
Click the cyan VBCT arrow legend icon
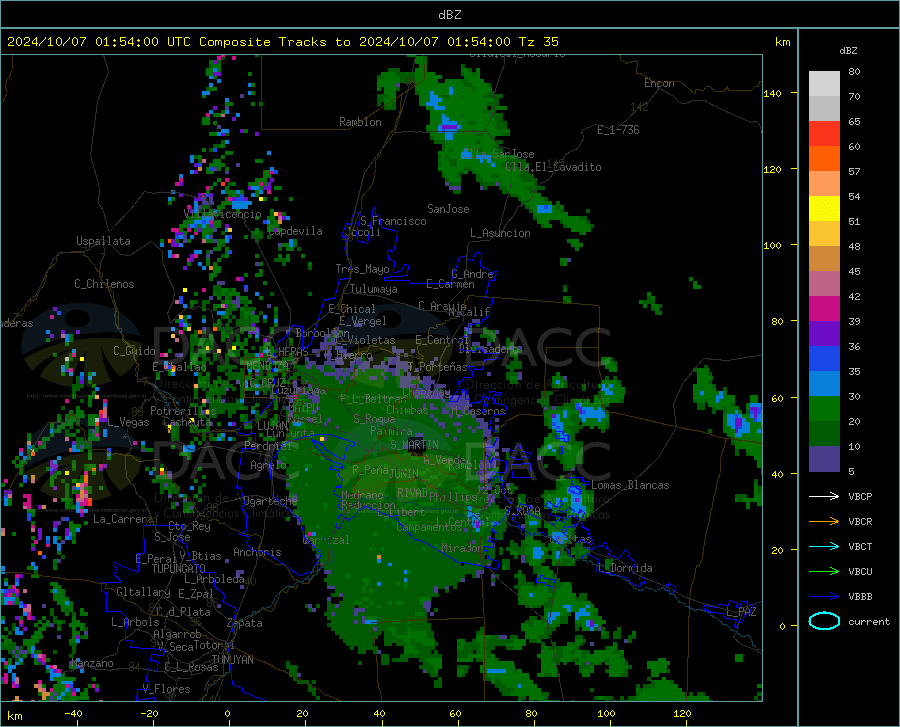coord(824,546)
